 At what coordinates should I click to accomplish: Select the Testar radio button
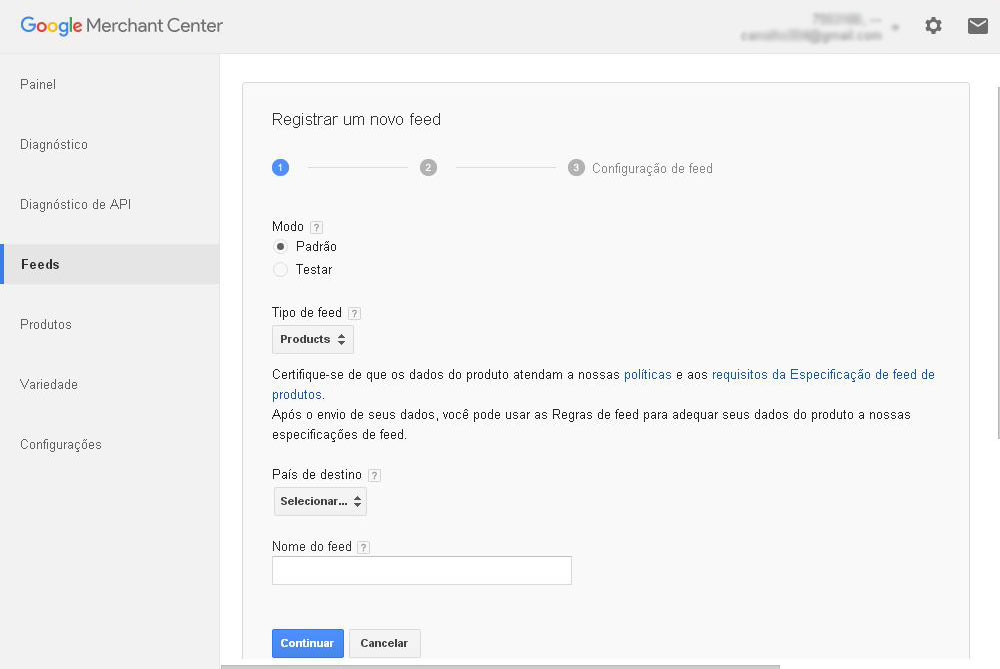(x=280, y=270)
